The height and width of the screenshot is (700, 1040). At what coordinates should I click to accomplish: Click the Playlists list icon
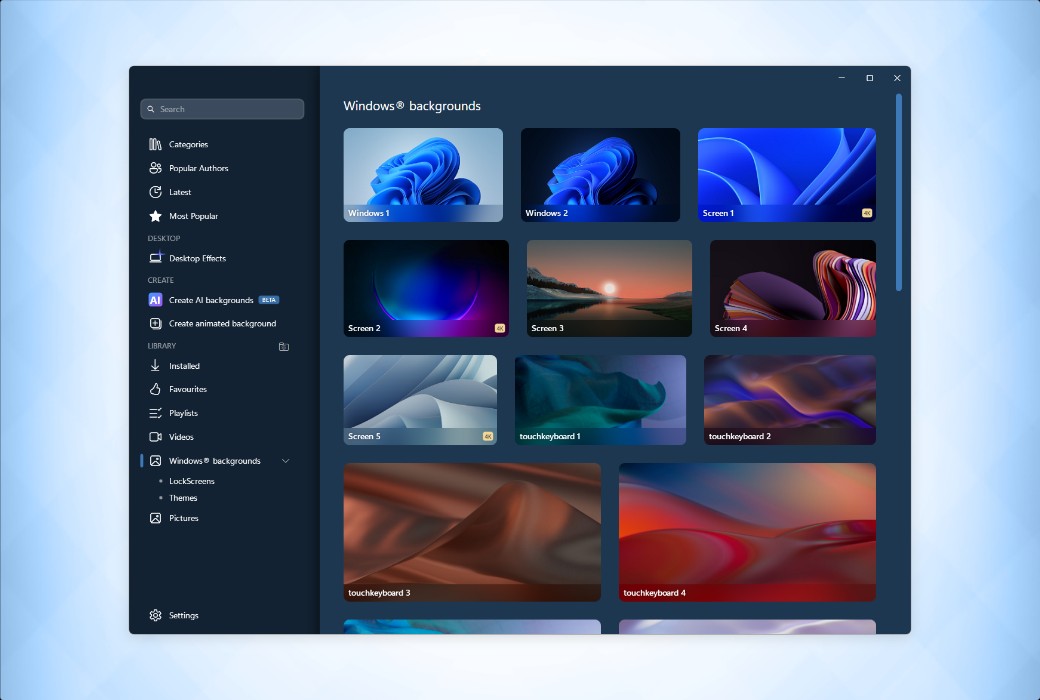[x=155, y=413]
